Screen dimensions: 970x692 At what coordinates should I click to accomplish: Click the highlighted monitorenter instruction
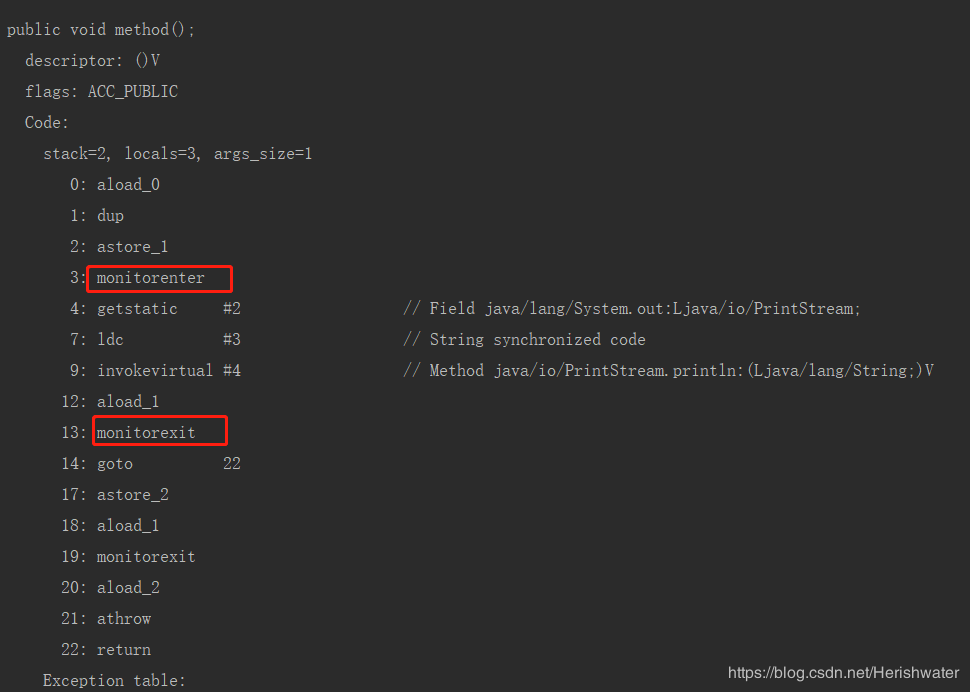pos(151,278)
